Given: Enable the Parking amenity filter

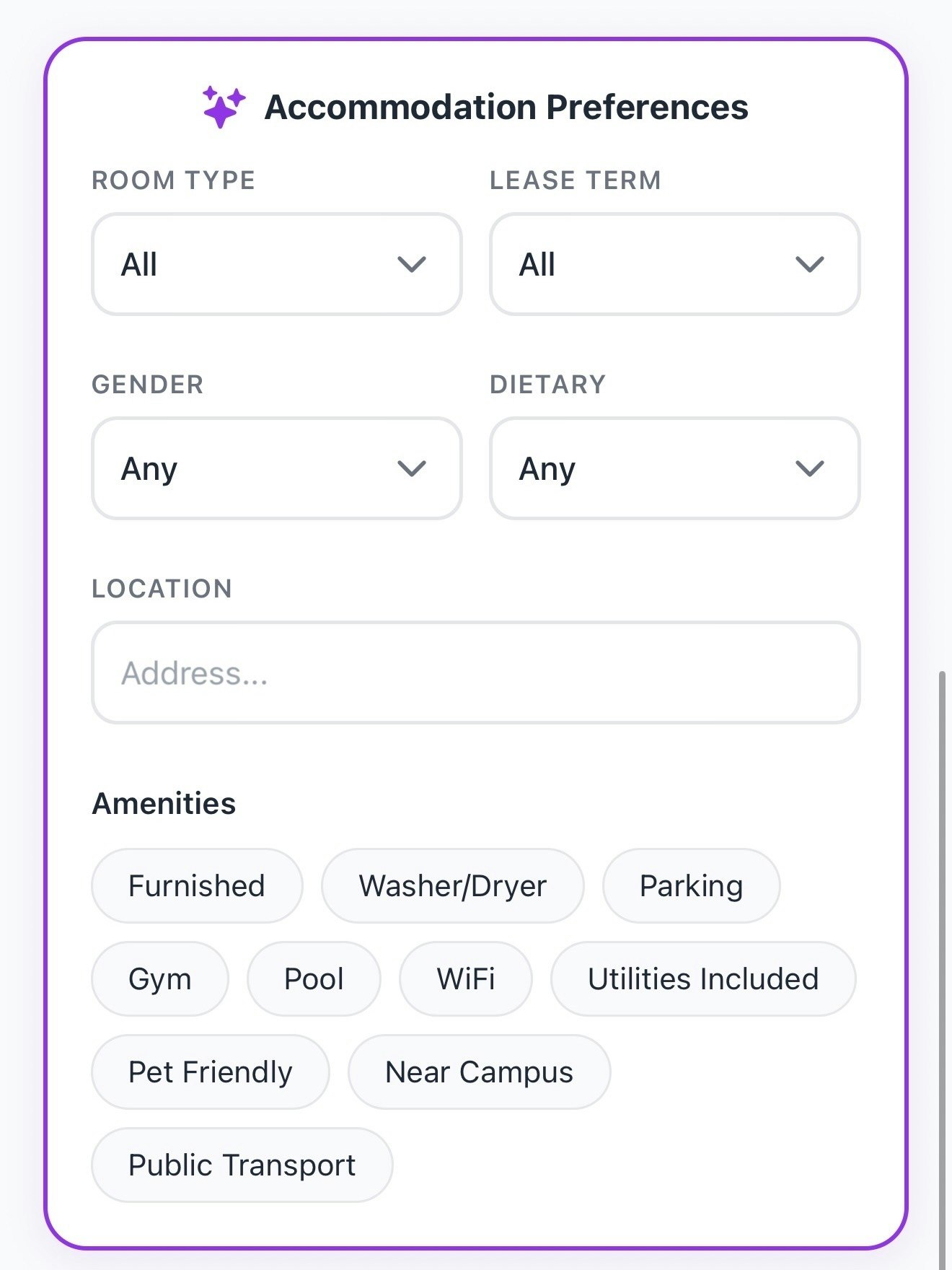Looking at the screenshot, I should point(691,885).
